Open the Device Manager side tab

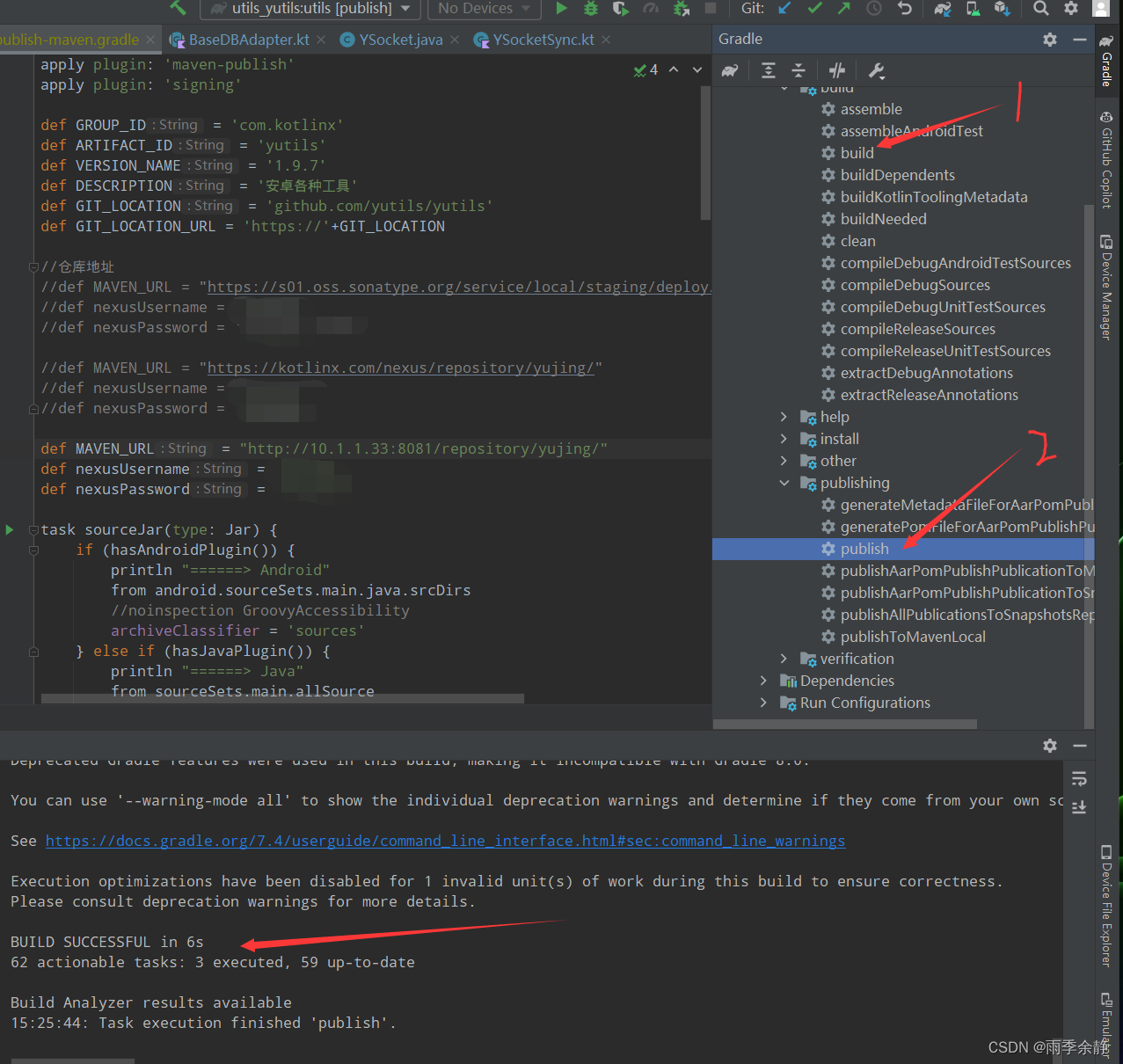coord(1106,288)
